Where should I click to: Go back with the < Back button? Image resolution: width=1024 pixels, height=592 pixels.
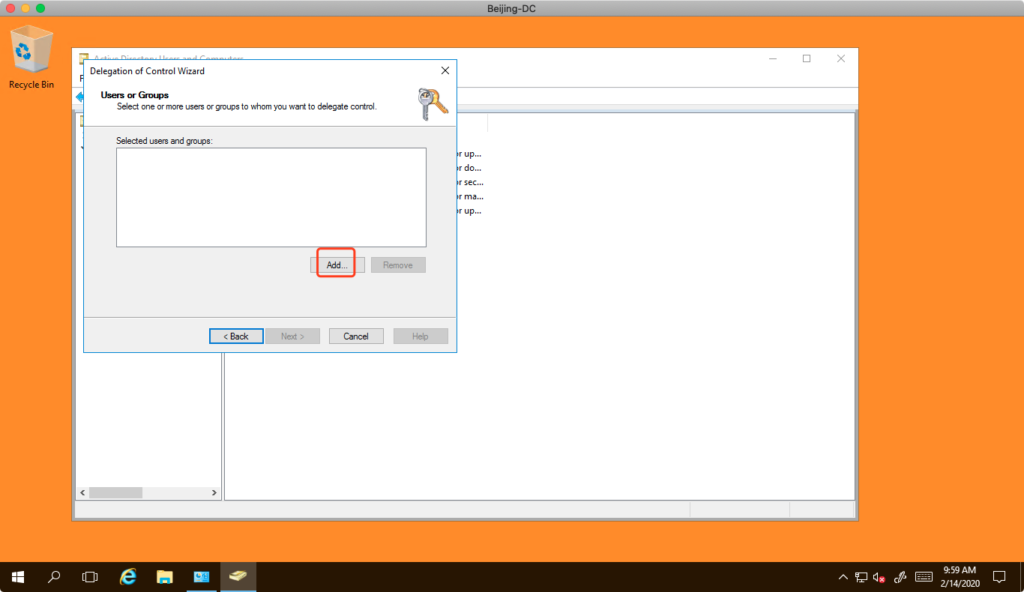(236, 336)
